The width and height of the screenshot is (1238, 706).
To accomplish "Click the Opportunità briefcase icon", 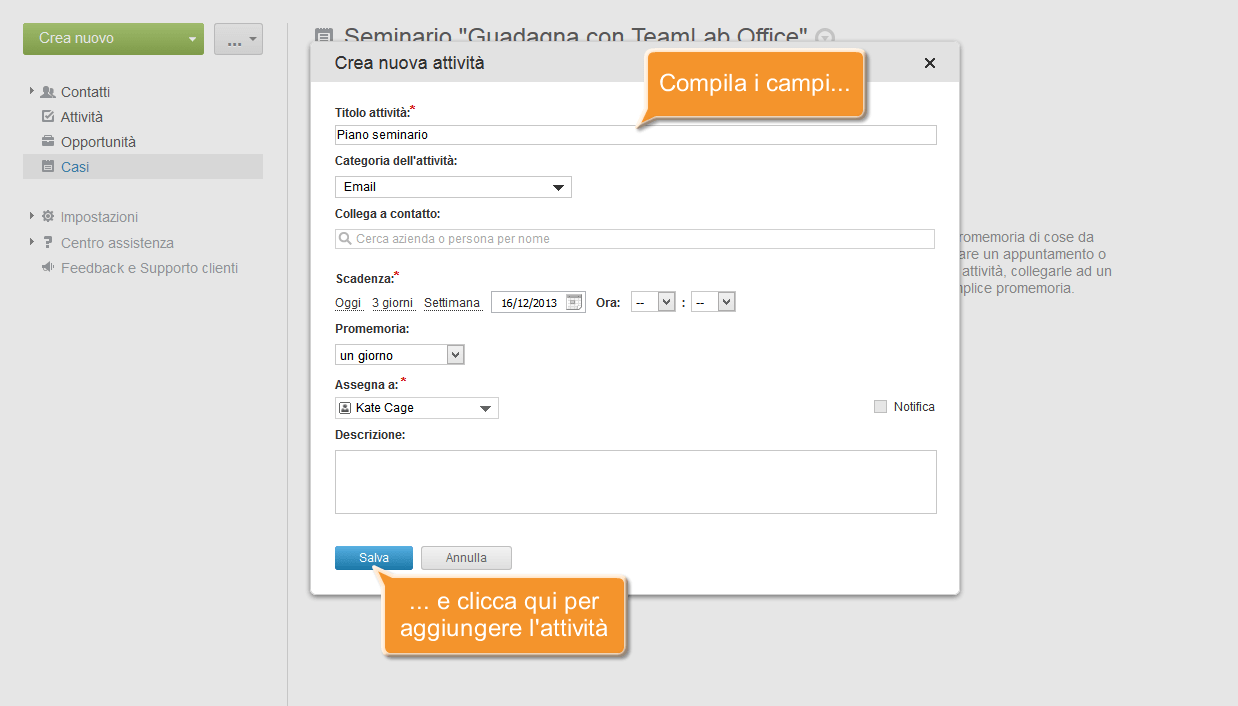I will (48, 142).
